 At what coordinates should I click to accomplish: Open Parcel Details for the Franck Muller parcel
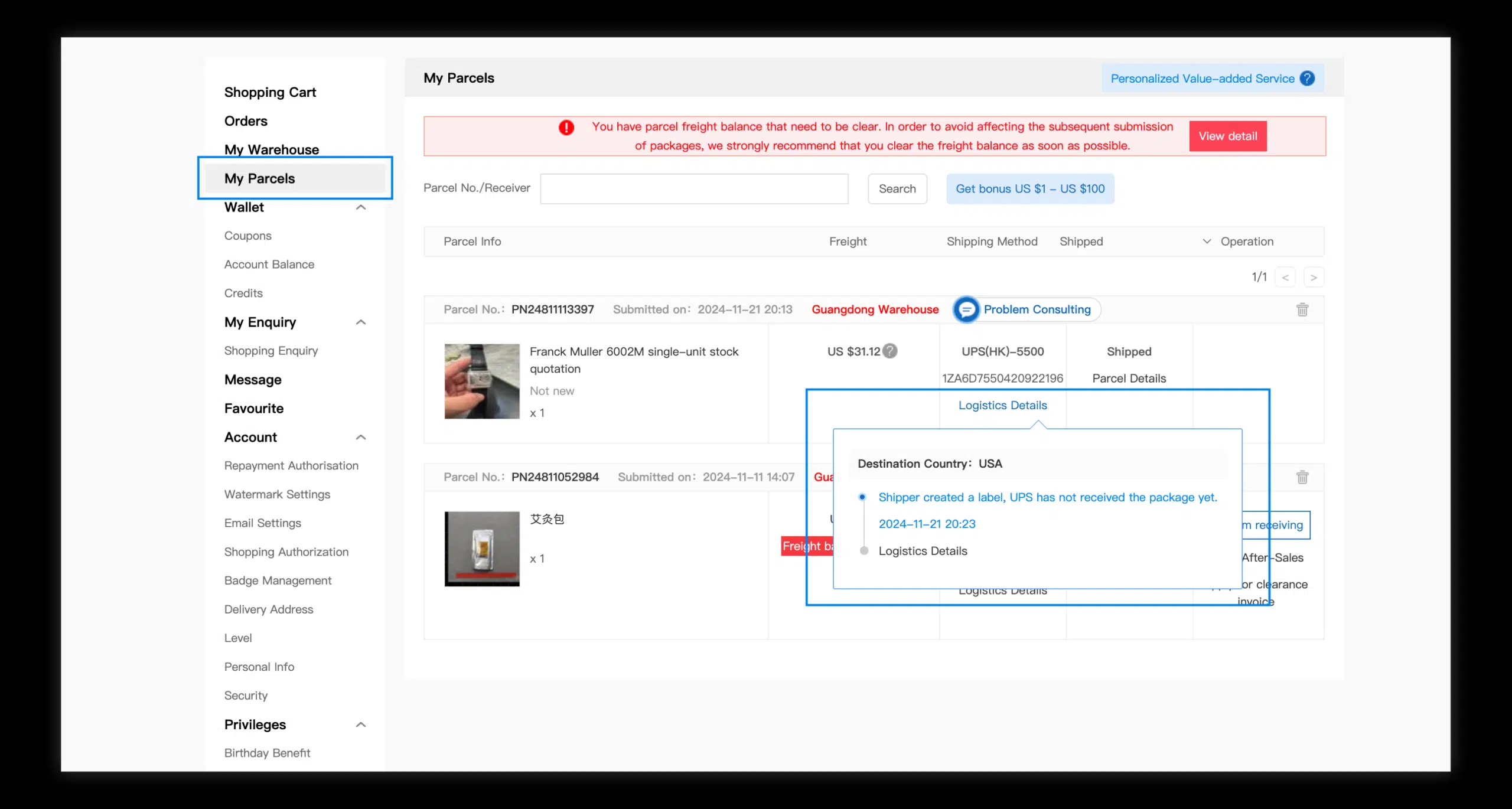tap(1129, 379)
